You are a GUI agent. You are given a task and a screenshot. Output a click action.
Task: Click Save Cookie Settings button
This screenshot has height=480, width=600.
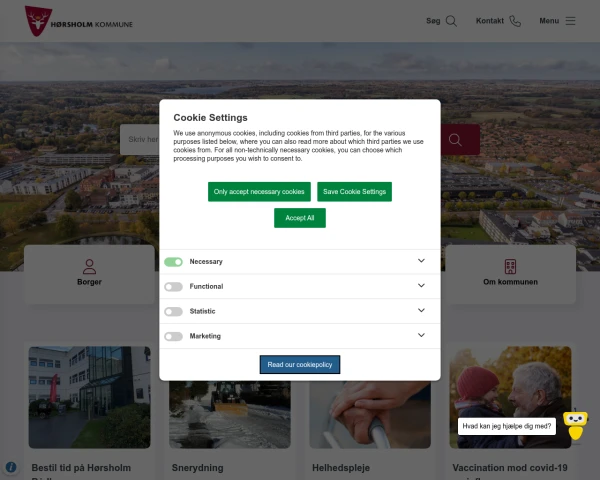(x=354, y=192)
